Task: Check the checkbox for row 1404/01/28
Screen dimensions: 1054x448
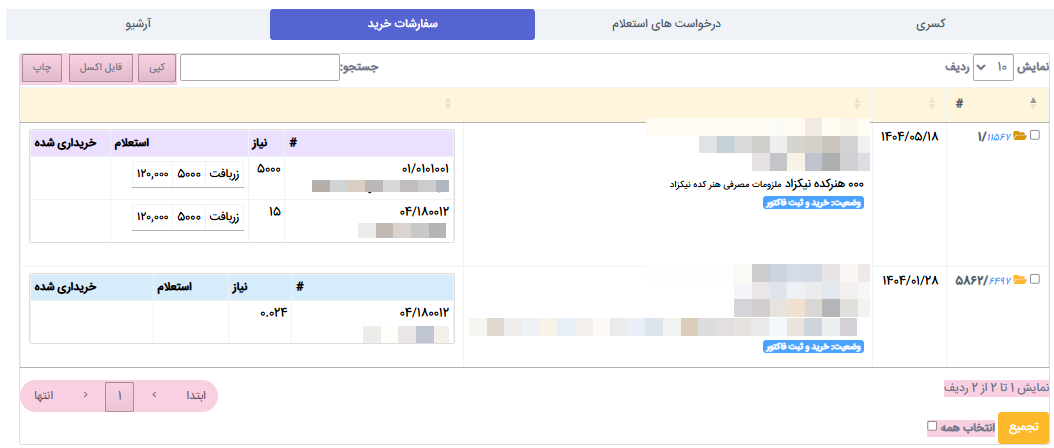Action: tap(1035, 280)
